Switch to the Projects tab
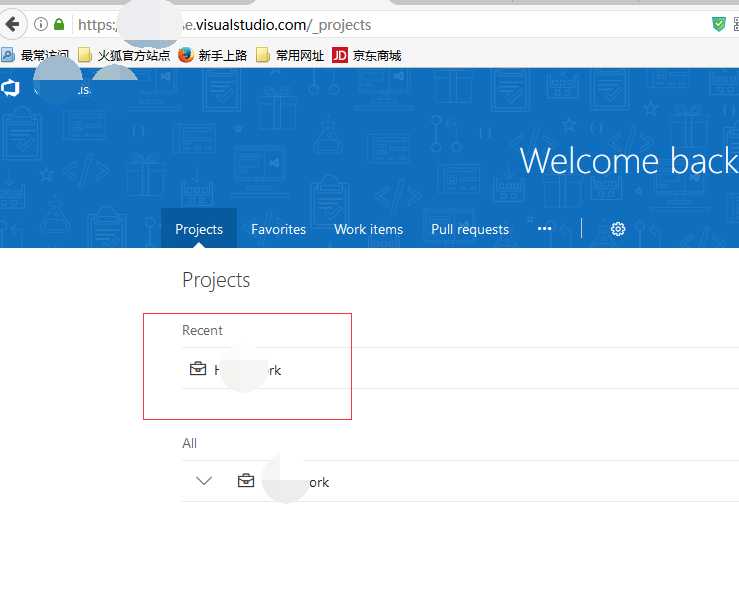 (199, 229)
